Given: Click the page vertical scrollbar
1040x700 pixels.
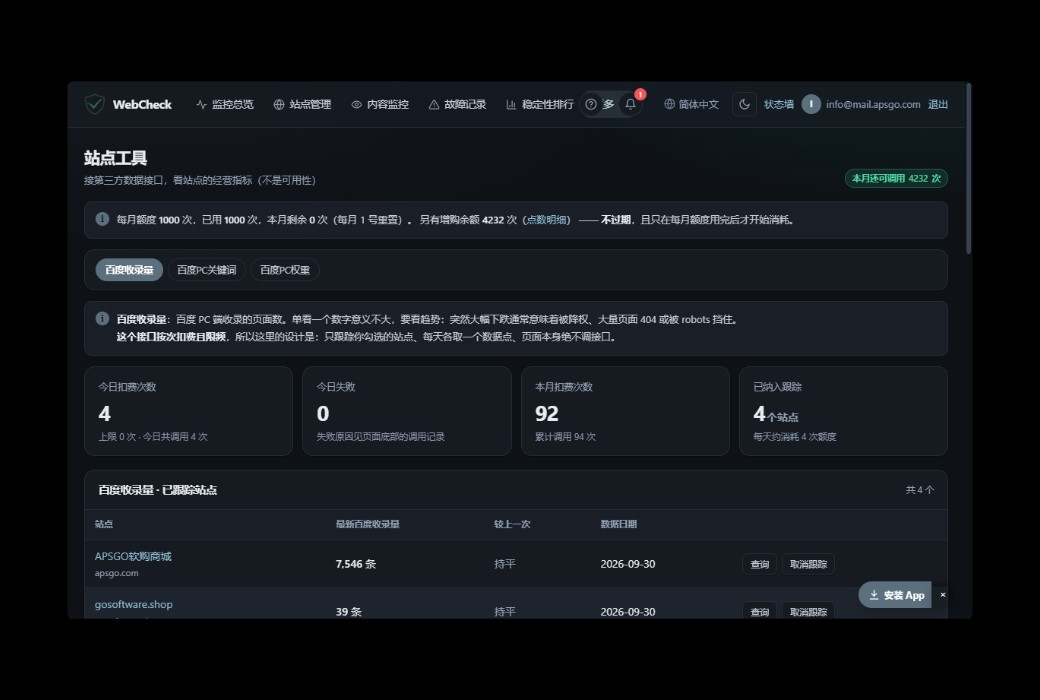Looking at the screenshot, I should coord(968,169).
